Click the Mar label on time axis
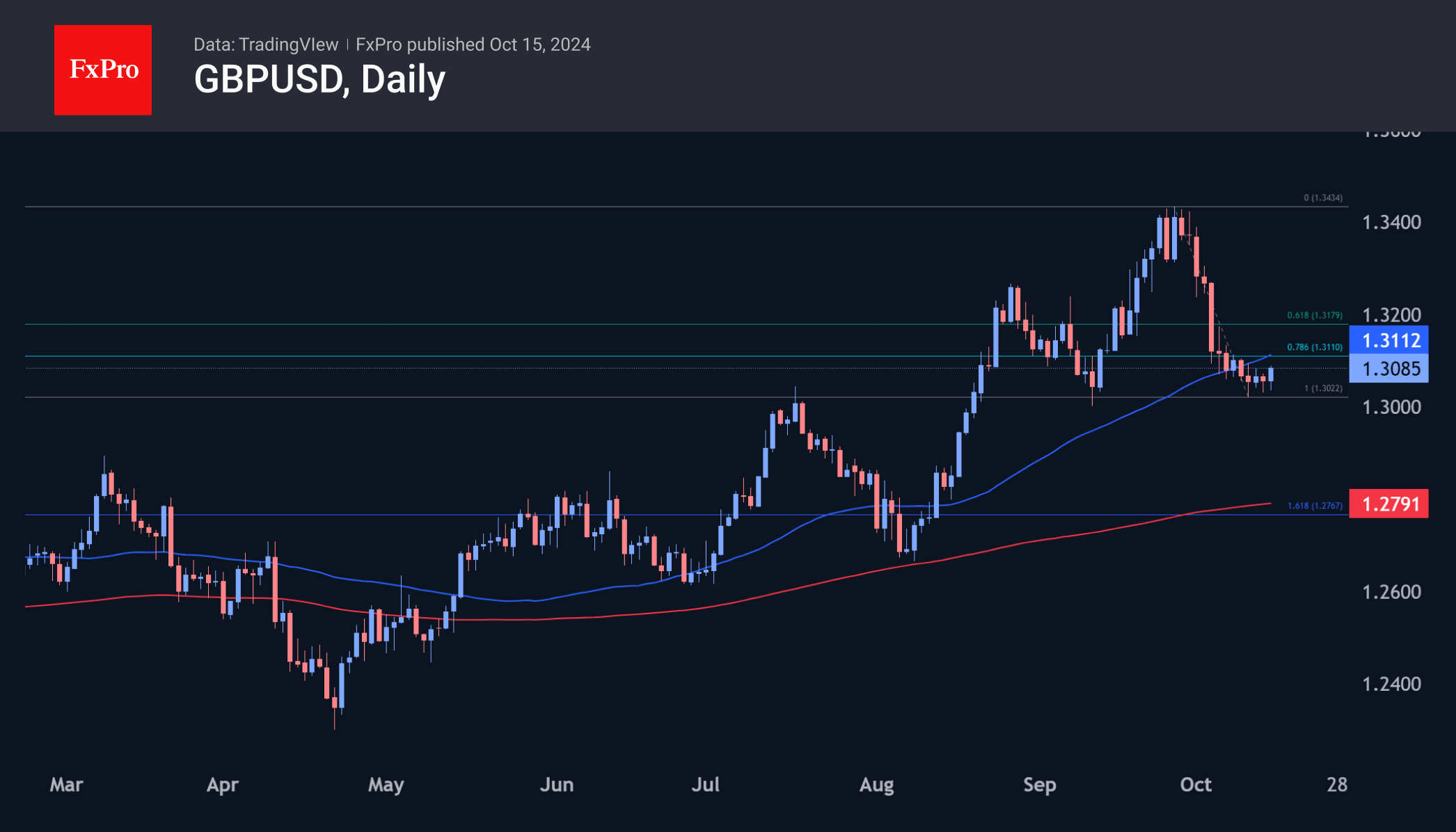 (66, 785)
